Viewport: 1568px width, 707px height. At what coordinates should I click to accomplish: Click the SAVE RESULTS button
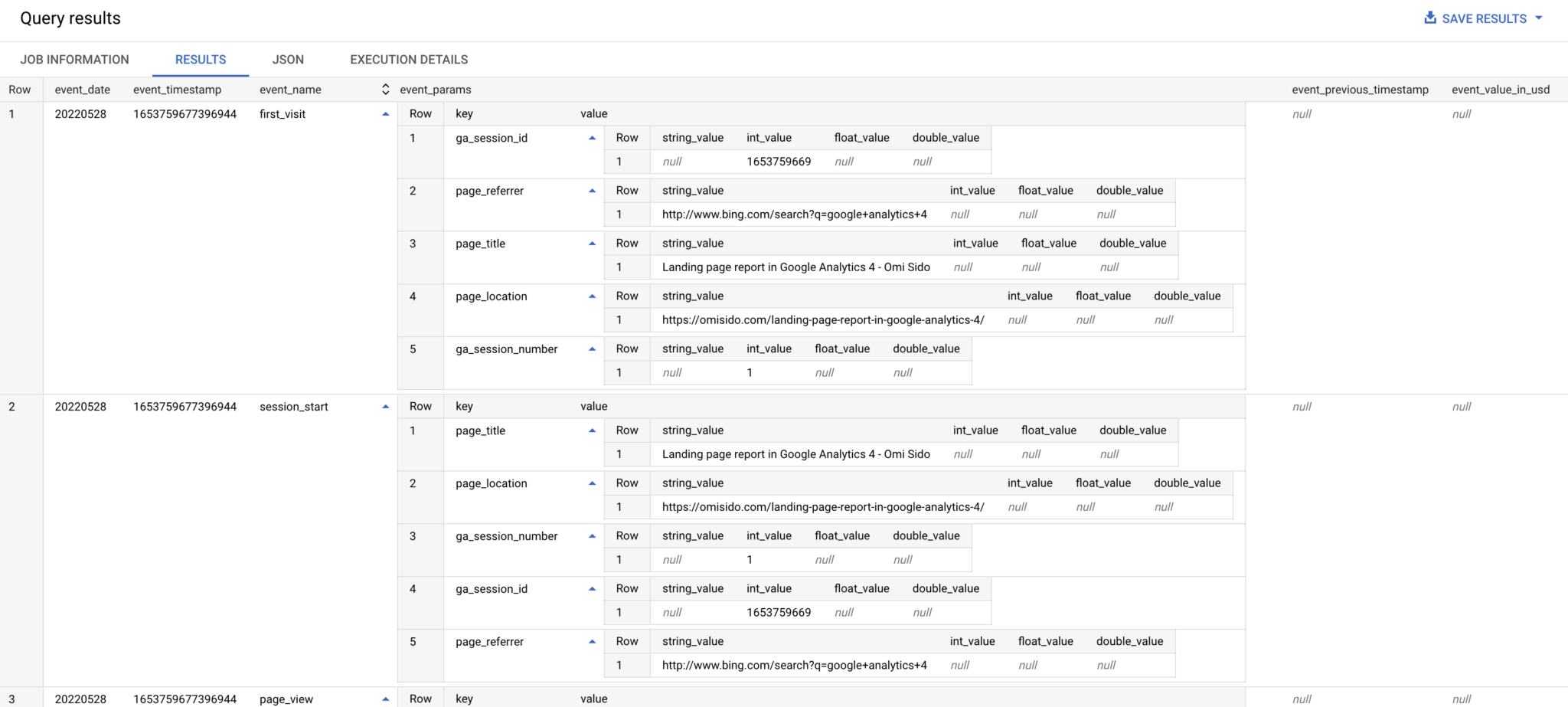[1483, 18]
